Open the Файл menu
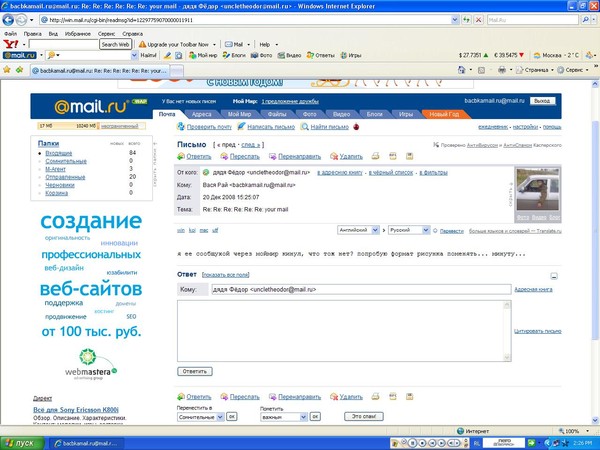600x450 pixels. pyautogui.click(x=10, y=34)
